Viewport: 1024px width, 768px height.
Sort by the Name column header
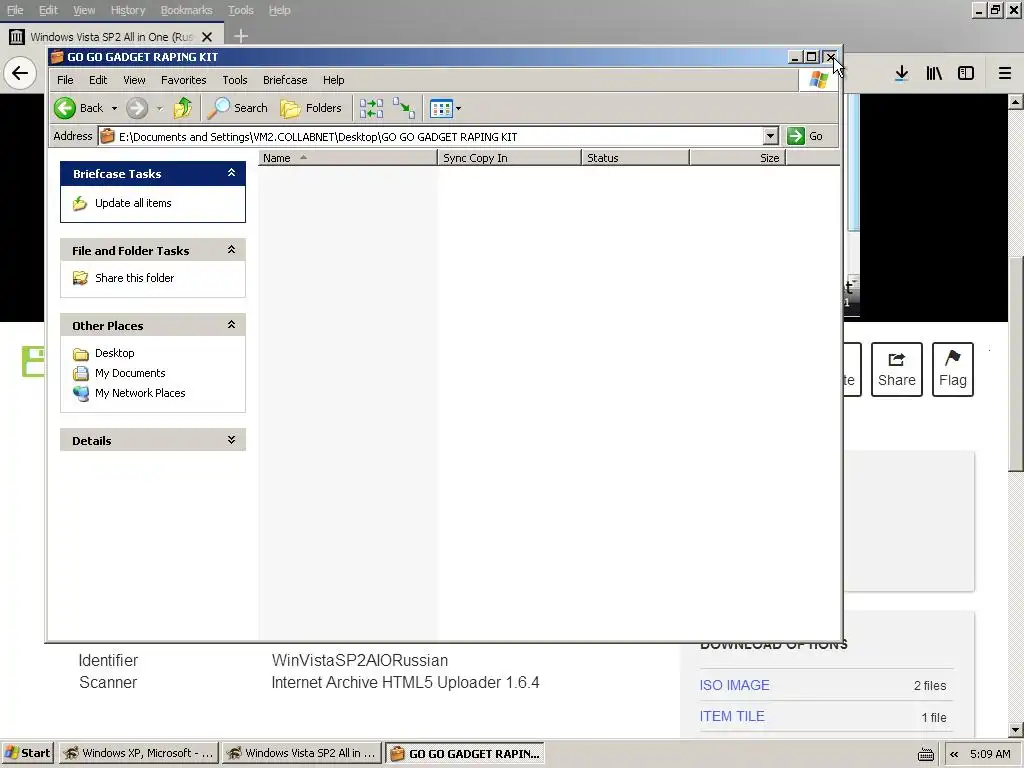coord(347,158)
